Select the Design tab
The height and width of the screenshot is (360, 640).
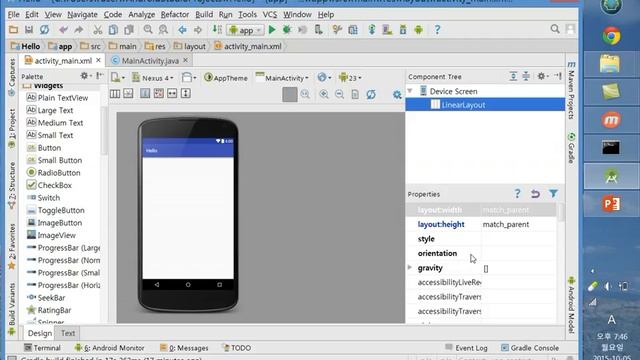[x=40, y=333]
